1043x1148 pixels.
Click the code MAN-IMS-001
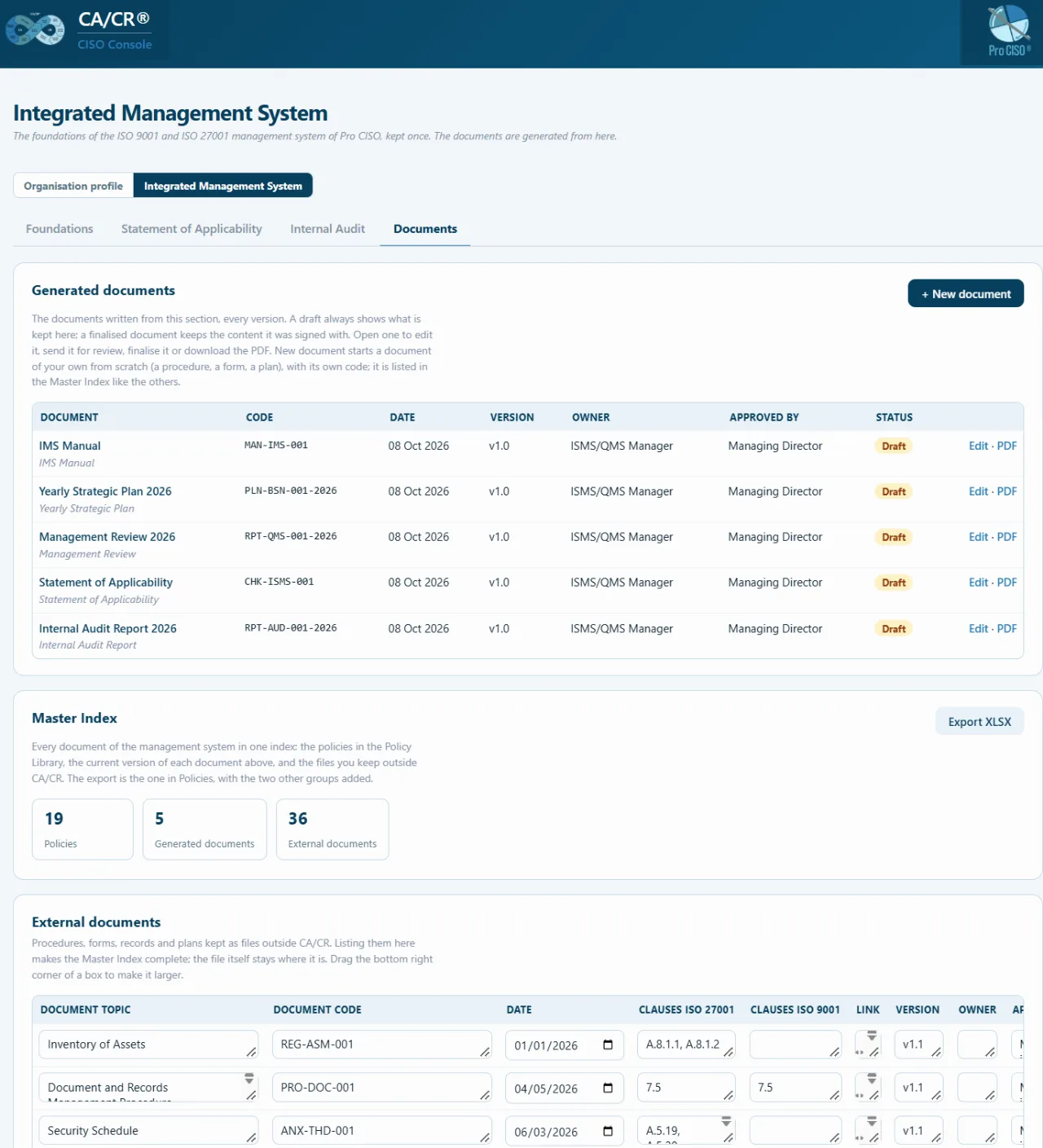point(276,445)
